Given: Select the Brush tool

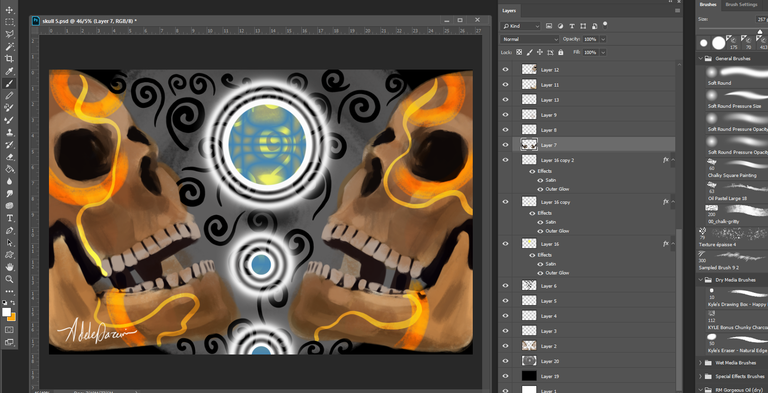Looking at the screenshot, I should coord(9,83).
